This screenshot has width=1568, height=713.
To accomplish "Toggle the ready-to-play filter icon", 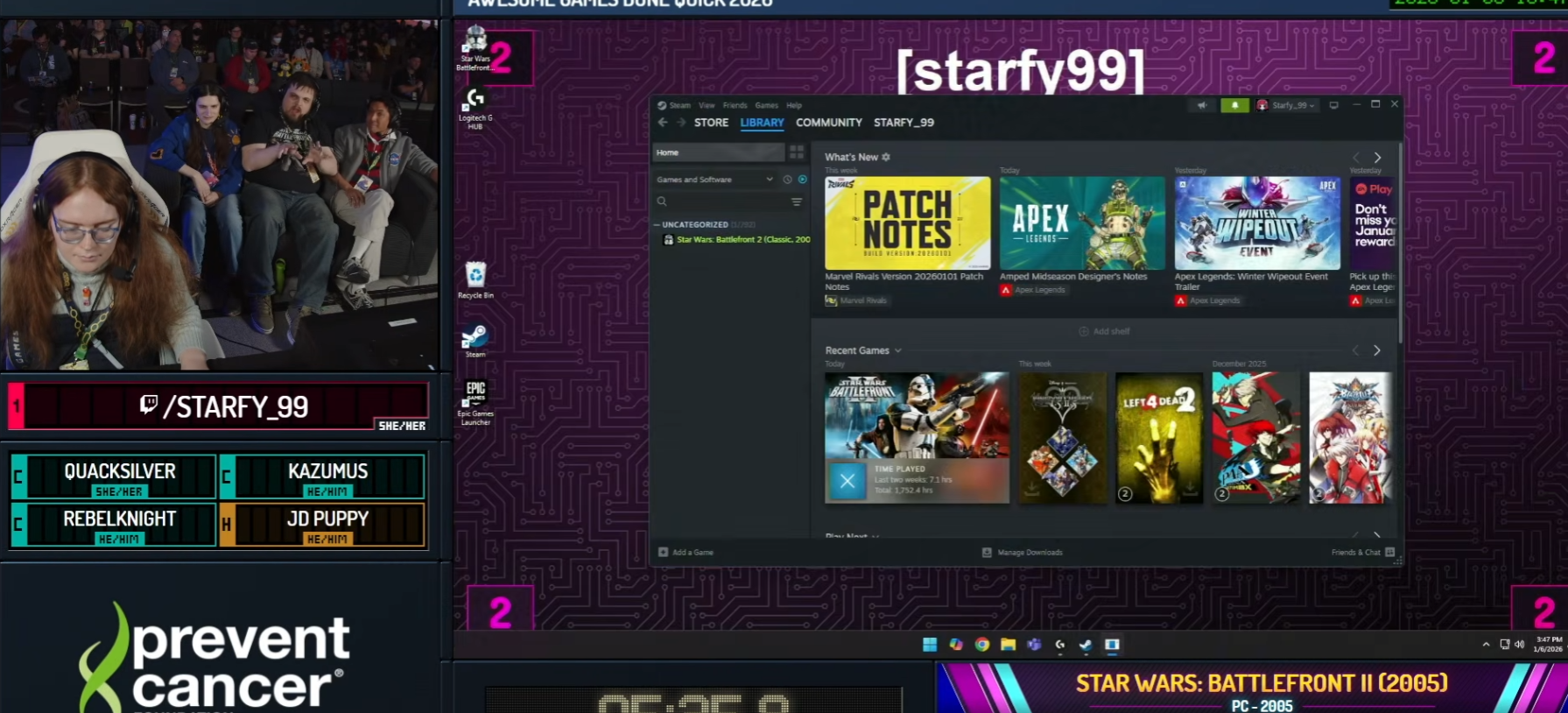I will coord(802,180).
